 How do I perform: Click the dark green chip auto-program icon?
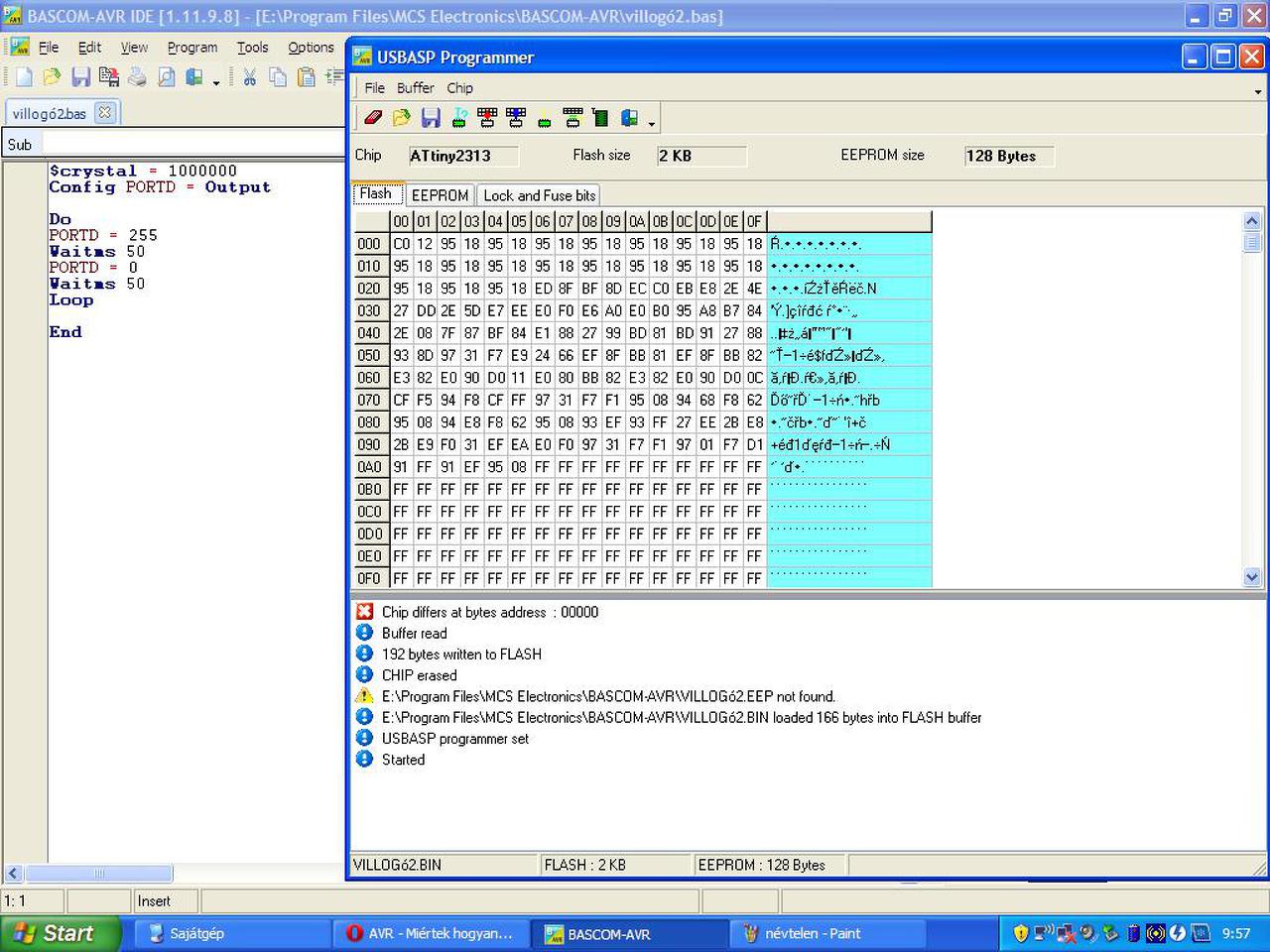coord(600,118)
